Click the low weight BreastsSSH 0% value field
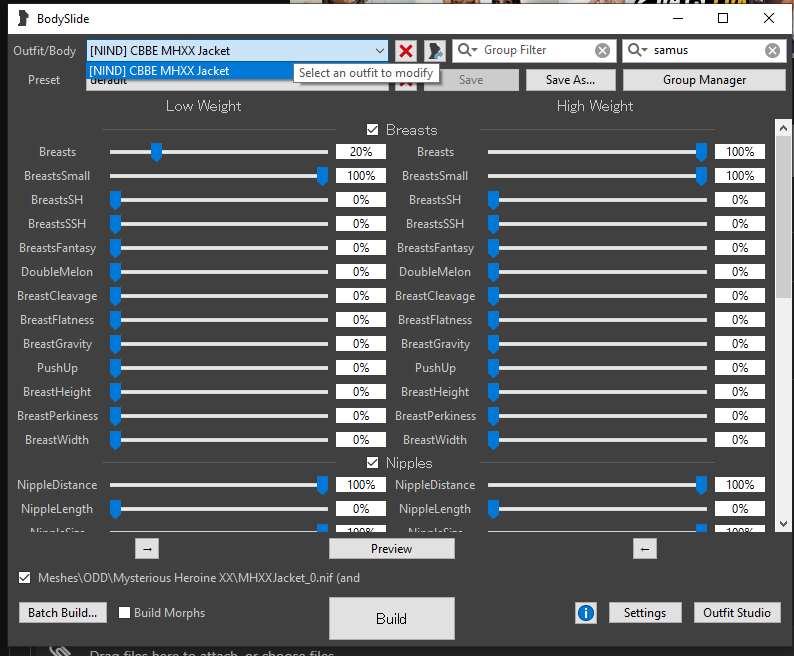Image resolution: width=794 pixels, height=656 pixels. click(x=361, y=224)
